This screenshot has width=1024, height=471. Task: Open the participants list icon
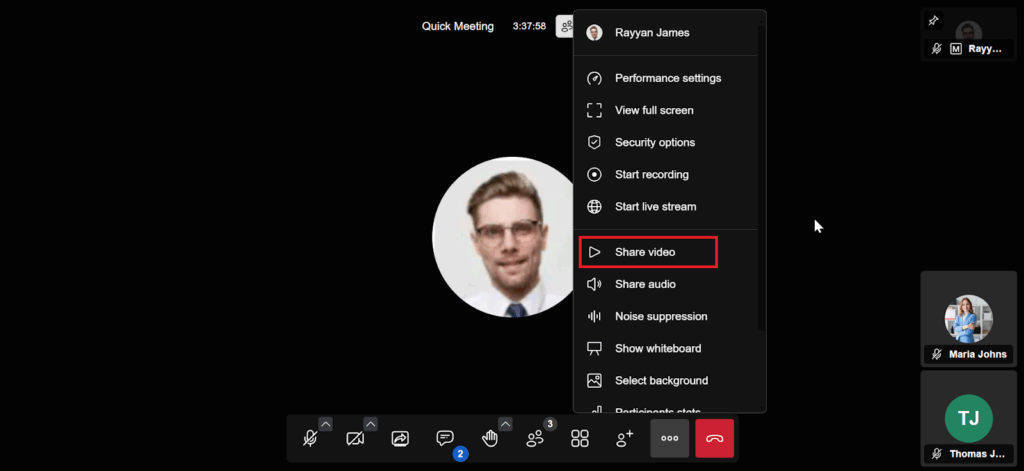(535, 439)
